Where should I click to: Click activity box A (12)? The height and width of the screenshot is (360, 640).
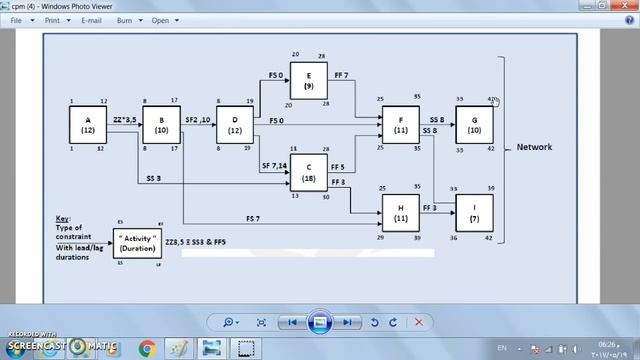click(88, 125)
